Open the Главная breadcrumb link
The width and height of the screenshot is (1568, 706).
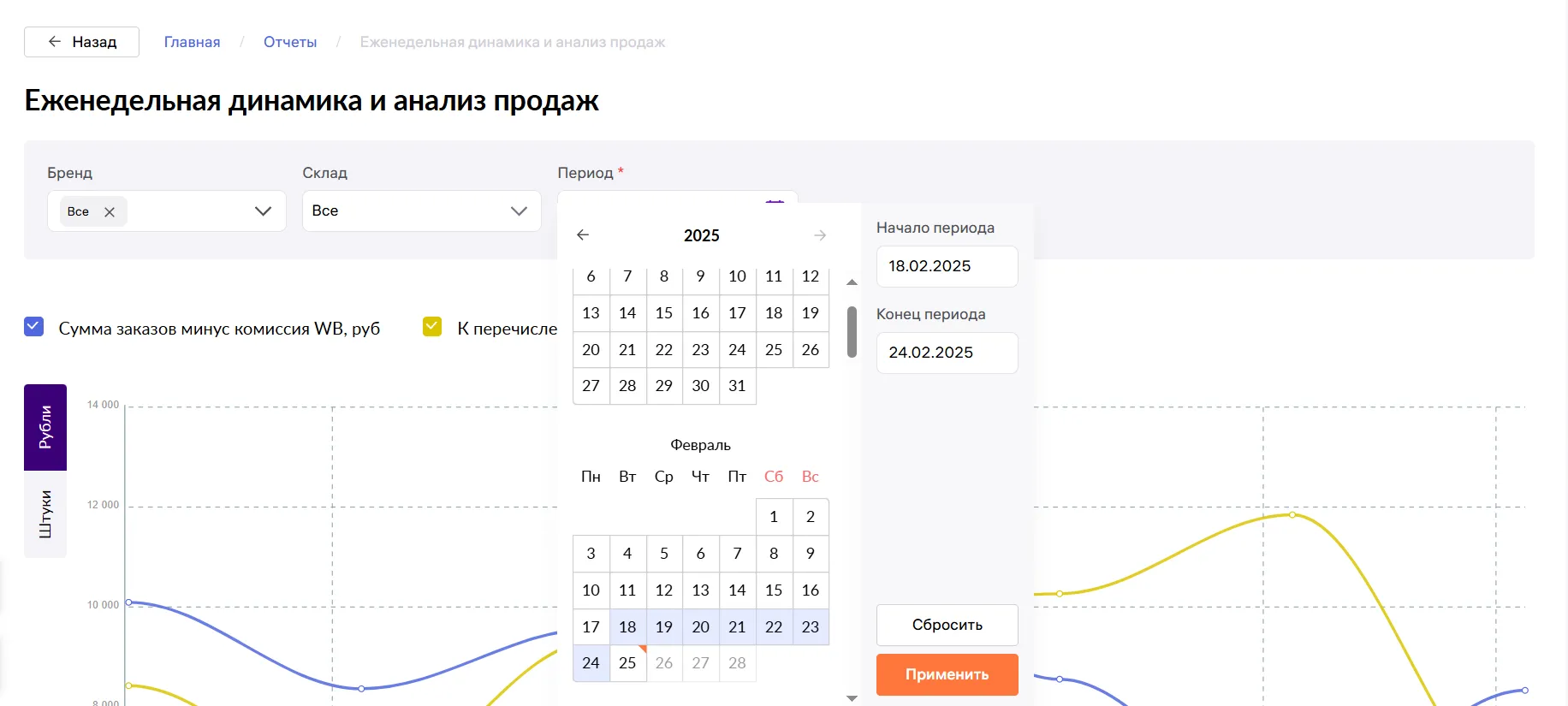pyautogui.click(x=192, y=42)
